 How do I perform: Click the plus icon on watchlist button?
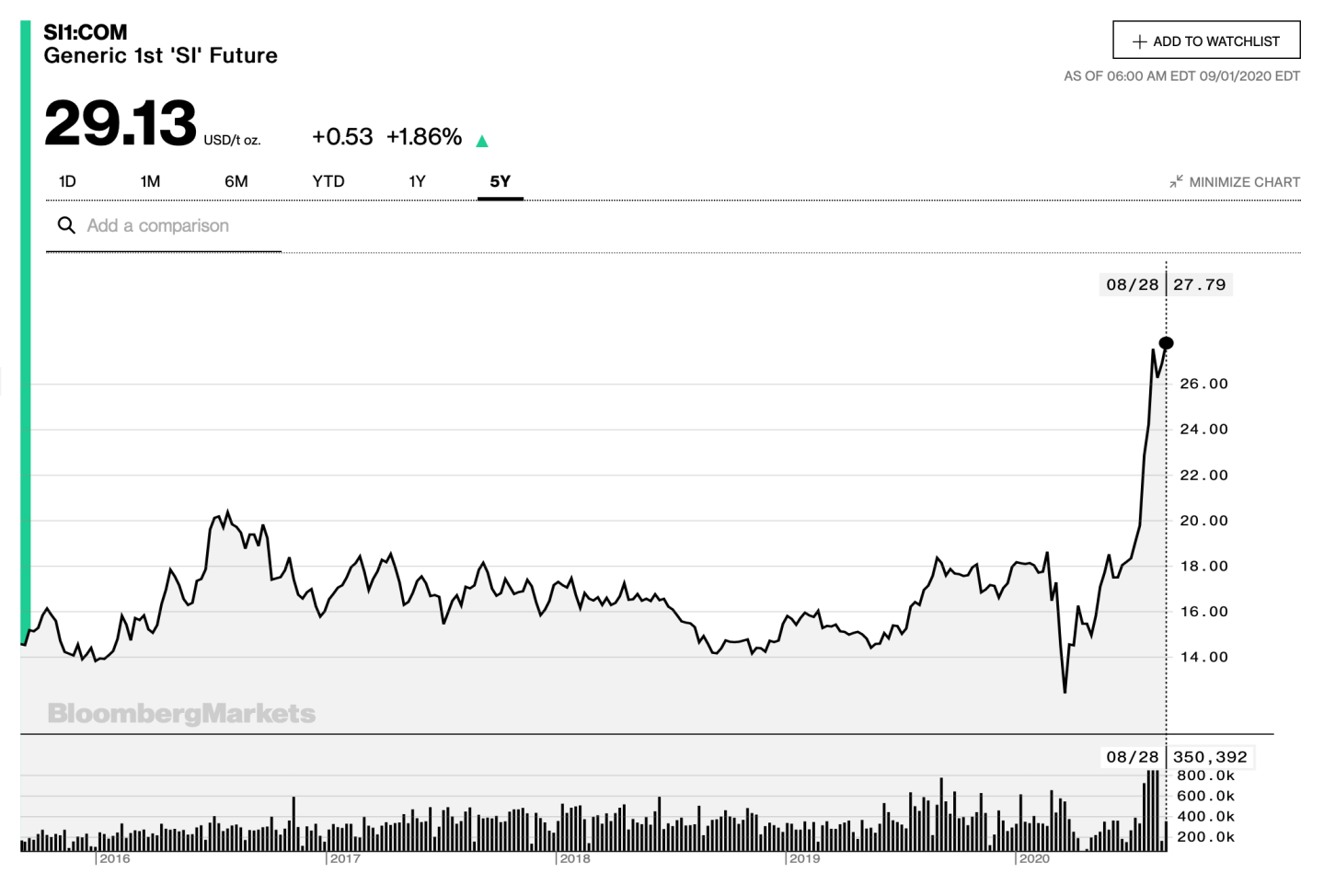[x=1139, y=41]
